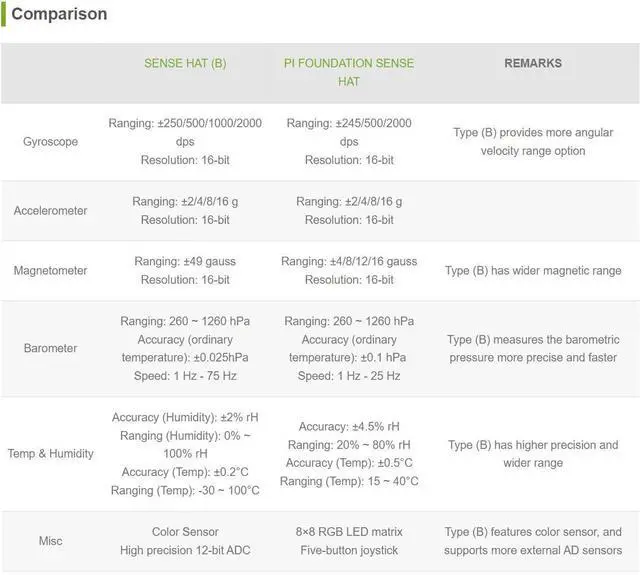Select the Magnetometer row label

tap(50, 271)
